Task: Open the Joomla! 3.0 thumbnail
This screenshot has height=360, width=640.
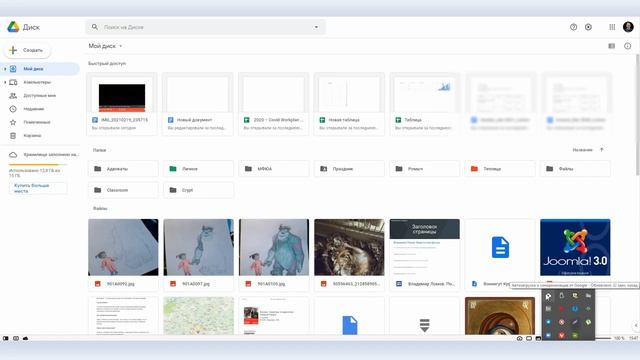Action: (x=575, y=247)
